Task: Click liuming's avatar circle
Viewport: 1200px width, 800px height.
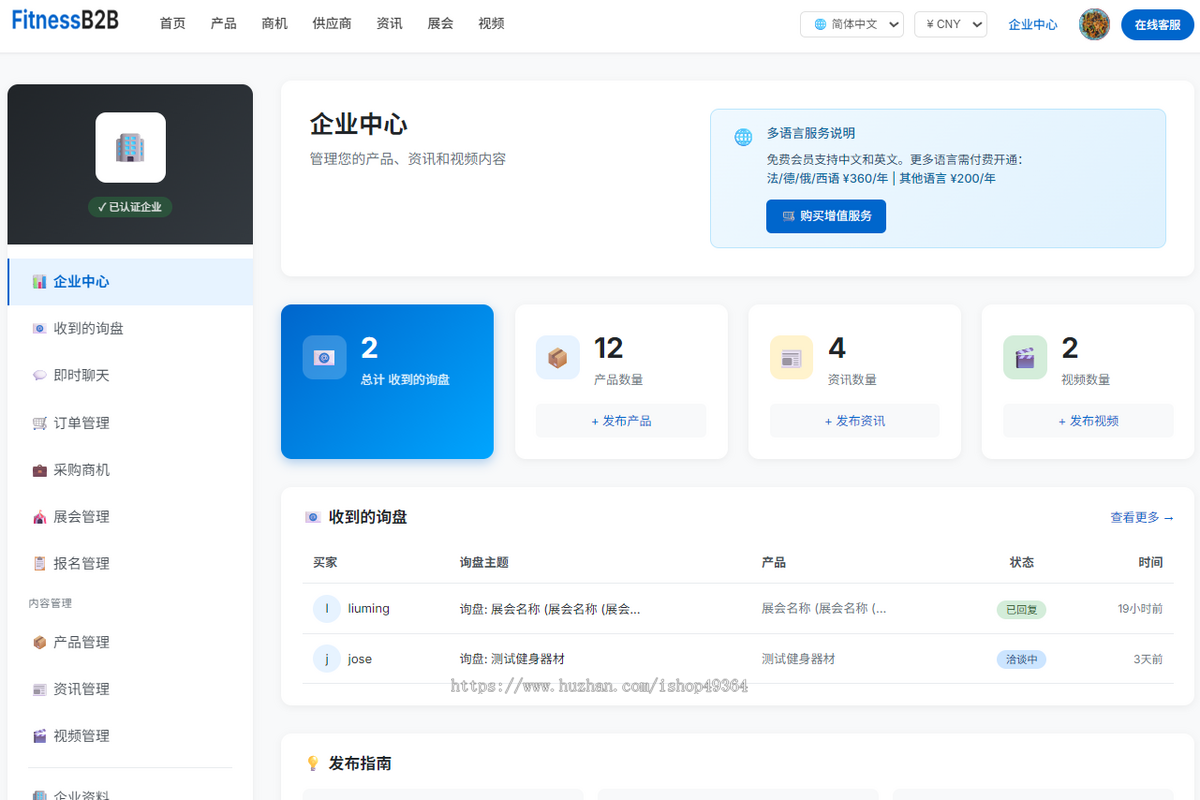Action: tap(327, 608)
